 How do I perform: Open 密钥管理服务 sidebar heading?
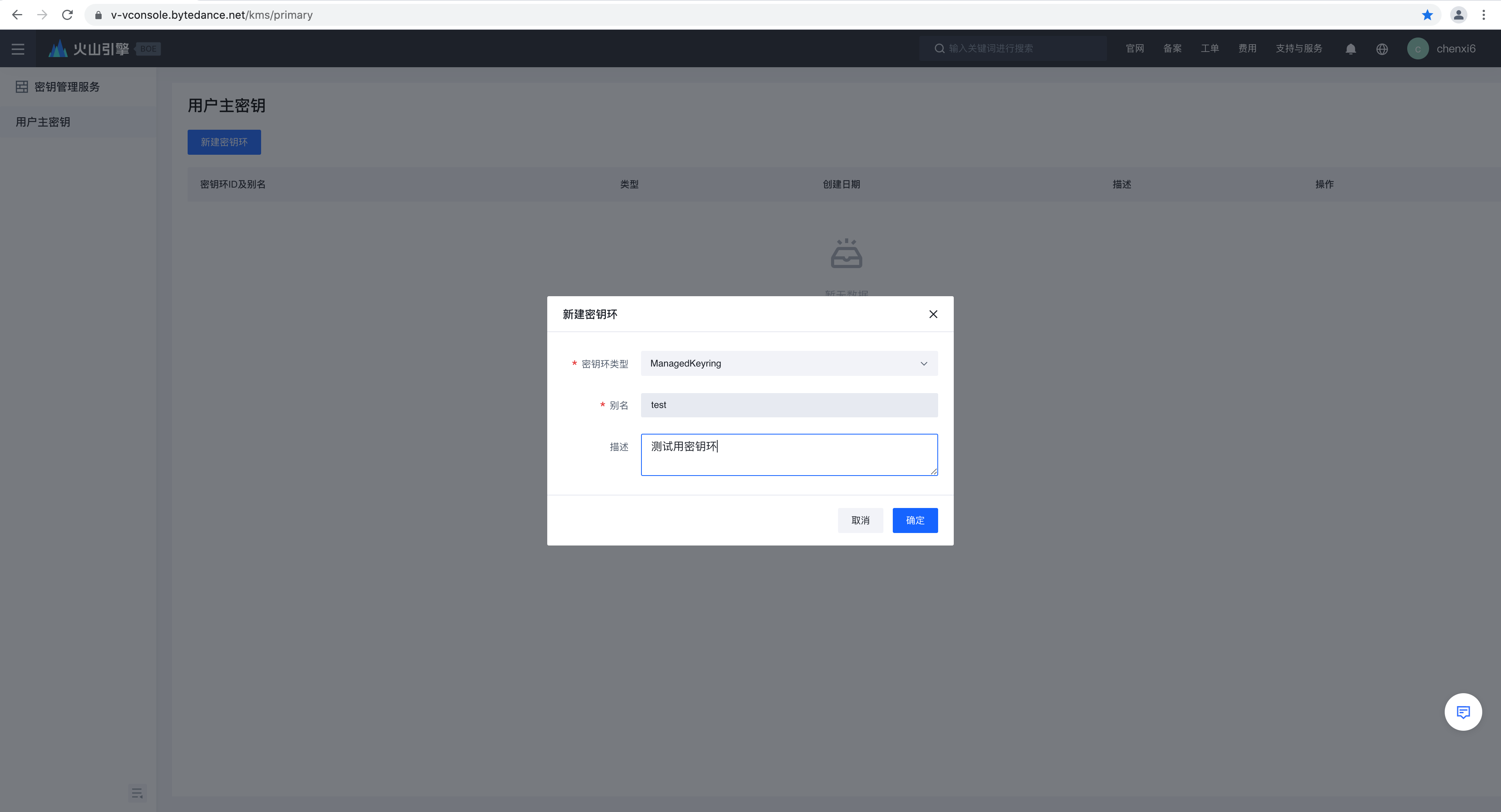pos(67,87)
